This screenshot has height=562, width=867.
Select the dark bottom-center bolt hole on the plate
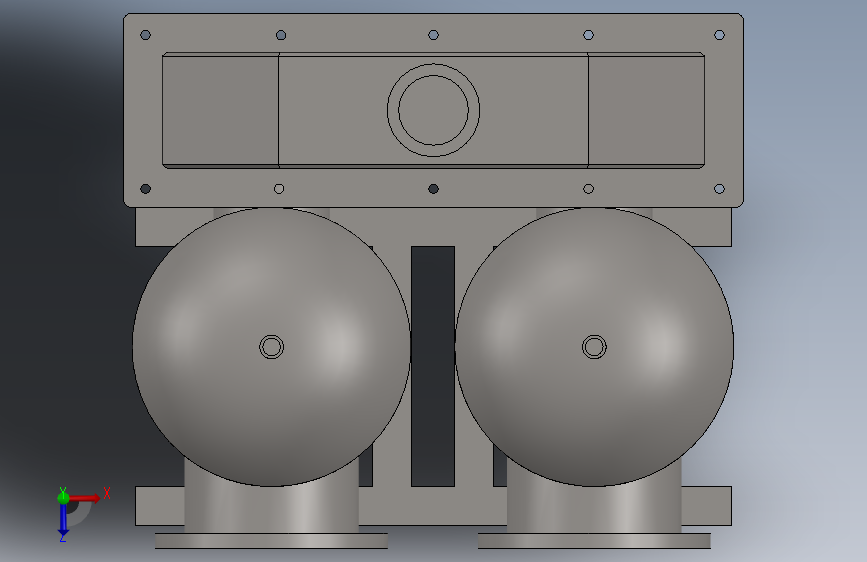[434, 189]
